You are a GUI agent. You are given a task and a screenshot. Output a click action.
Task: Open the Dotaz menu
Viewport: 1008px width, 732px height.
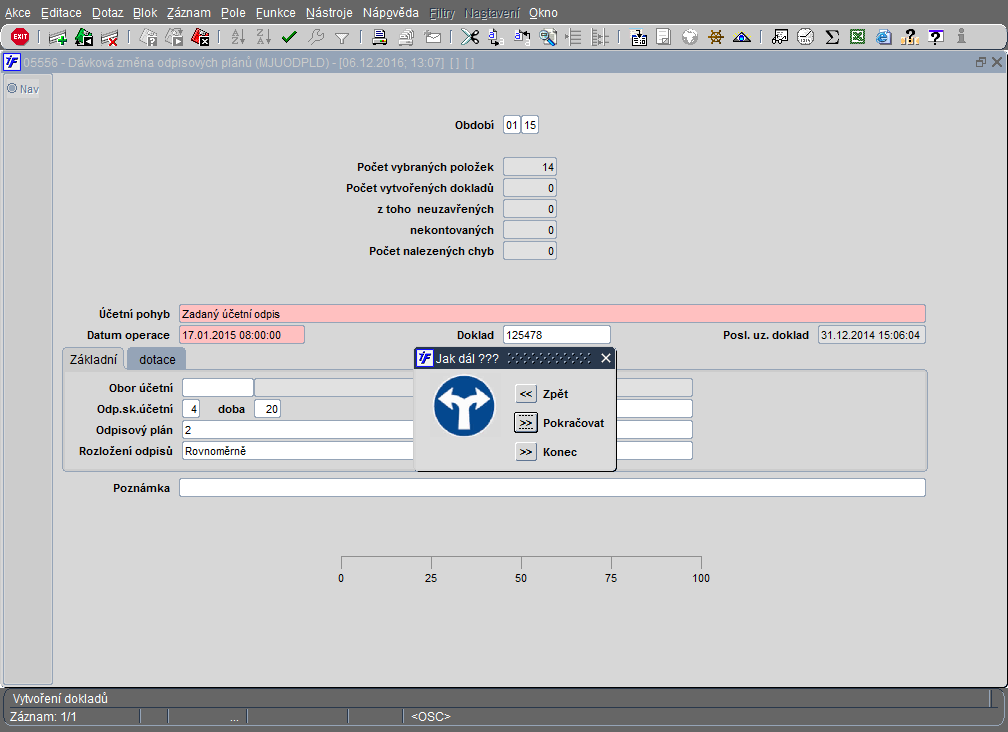(x=107, y=13)
